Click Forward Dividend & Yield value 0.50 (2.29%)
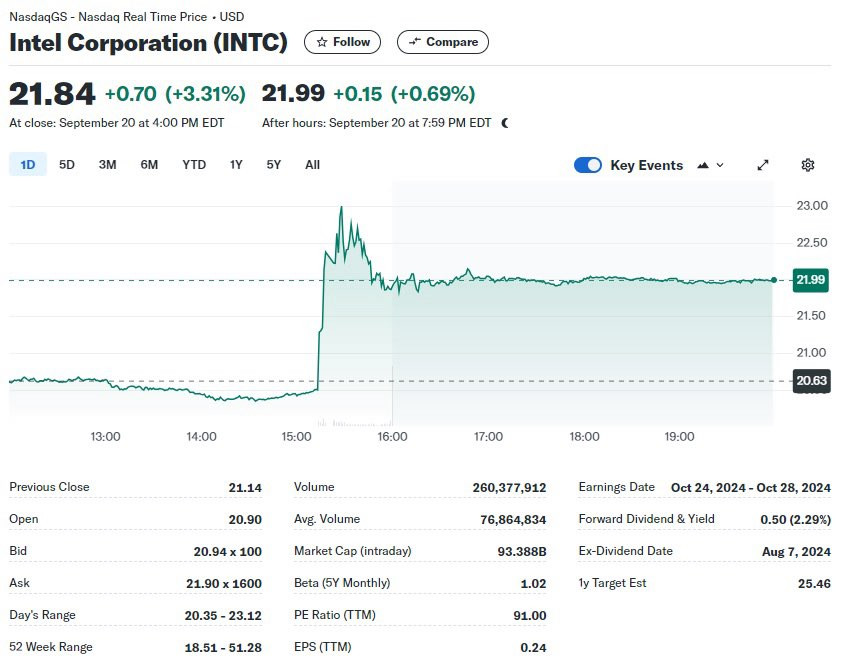Viewport: 851px width, 667px height. 795,519
